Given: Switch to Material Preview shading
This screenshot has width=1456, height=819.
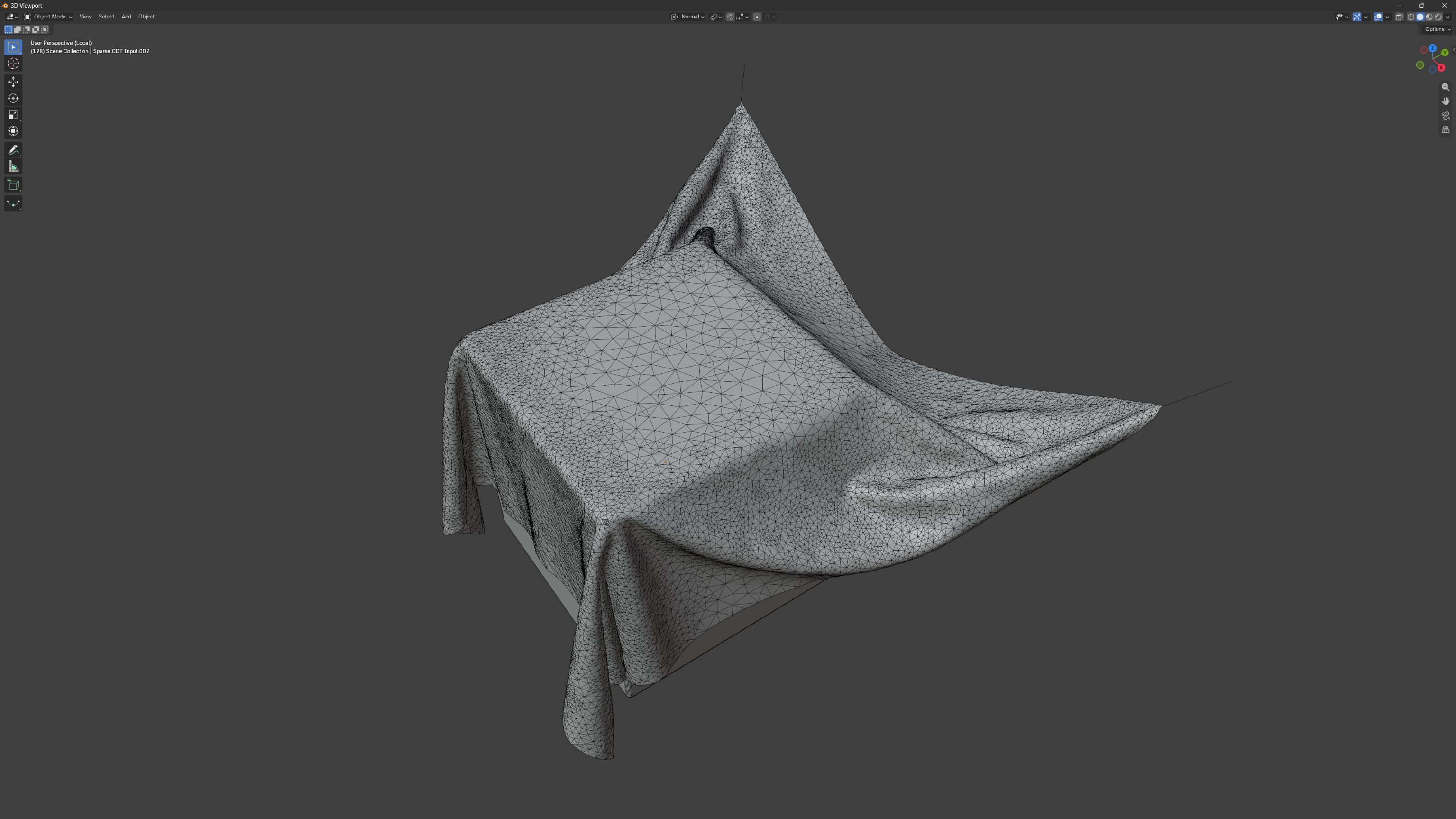Looking at the screenshot, I should point(1429,17).
